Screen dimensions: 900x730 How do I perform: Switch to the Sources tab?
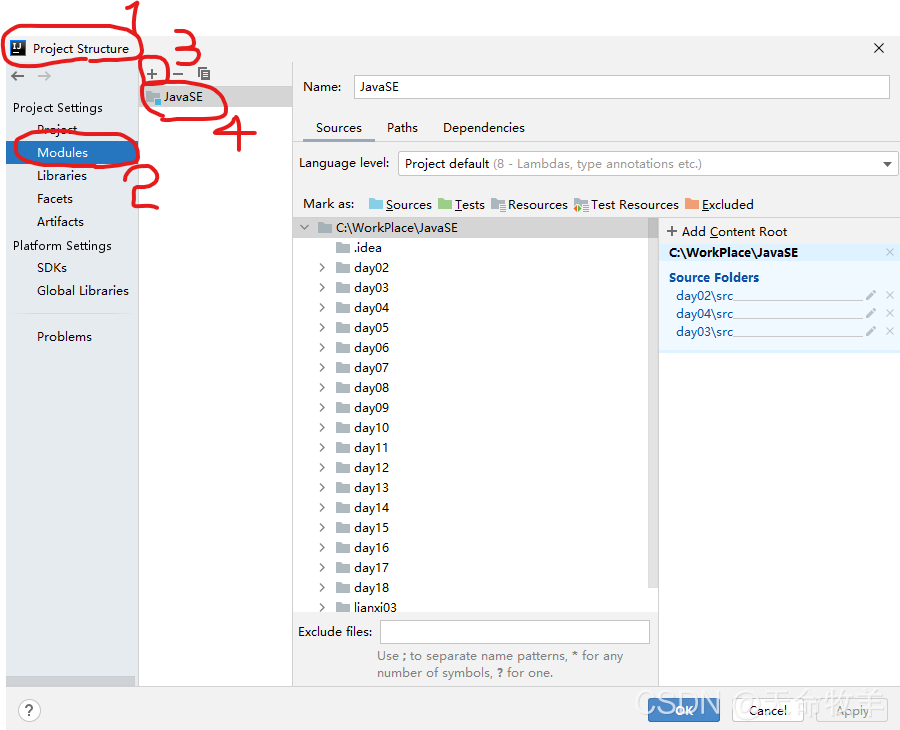(x=339, y=128)
